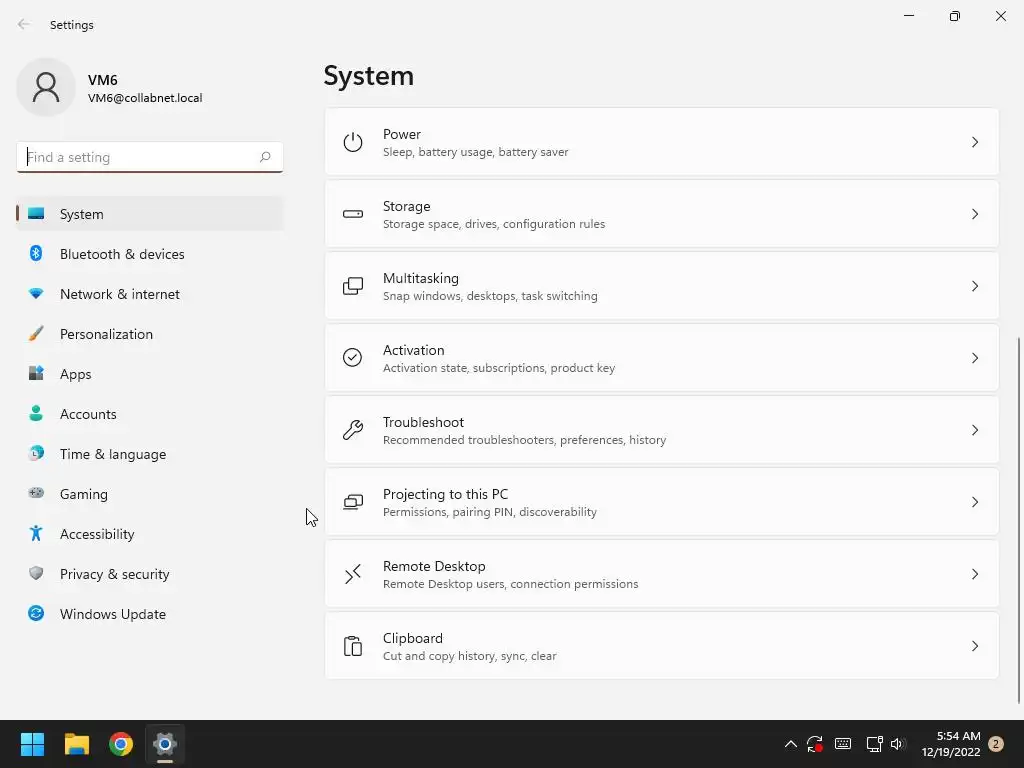
Task: Click the Apps icon in sidebar
Action: pyautogui.click(x=36, y=374)
